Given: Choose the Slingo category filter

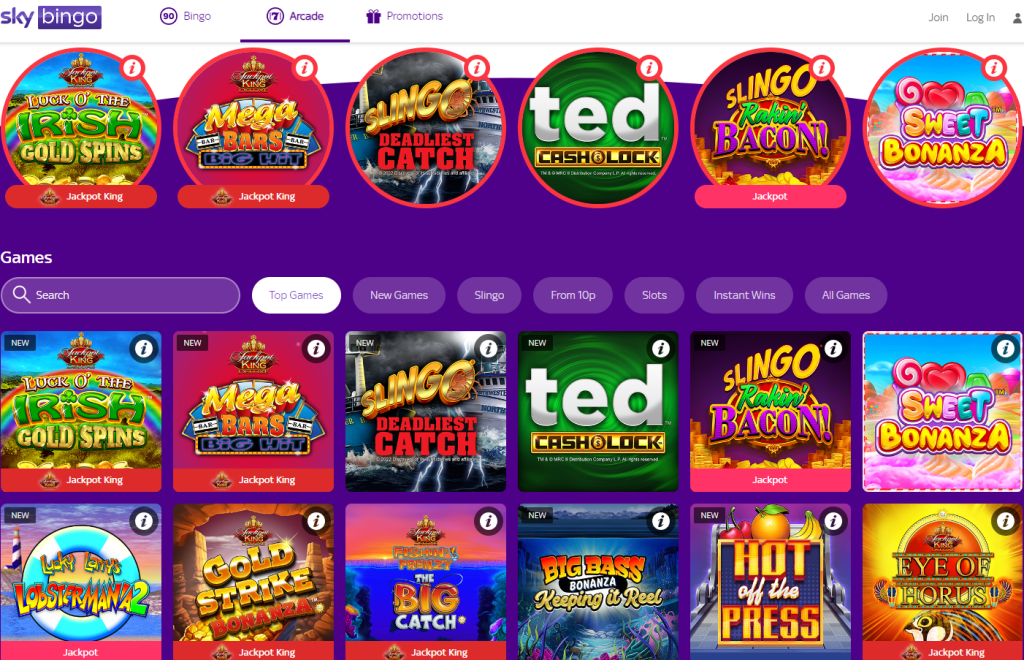Looking at the screenshot, I should 489,295.
